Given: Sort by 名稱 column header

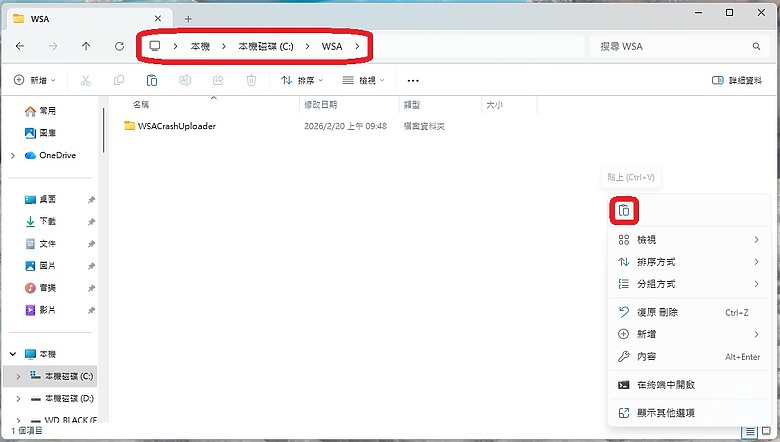Looking at the screenshot, I should pyautogui.click(x=141, y=104).
